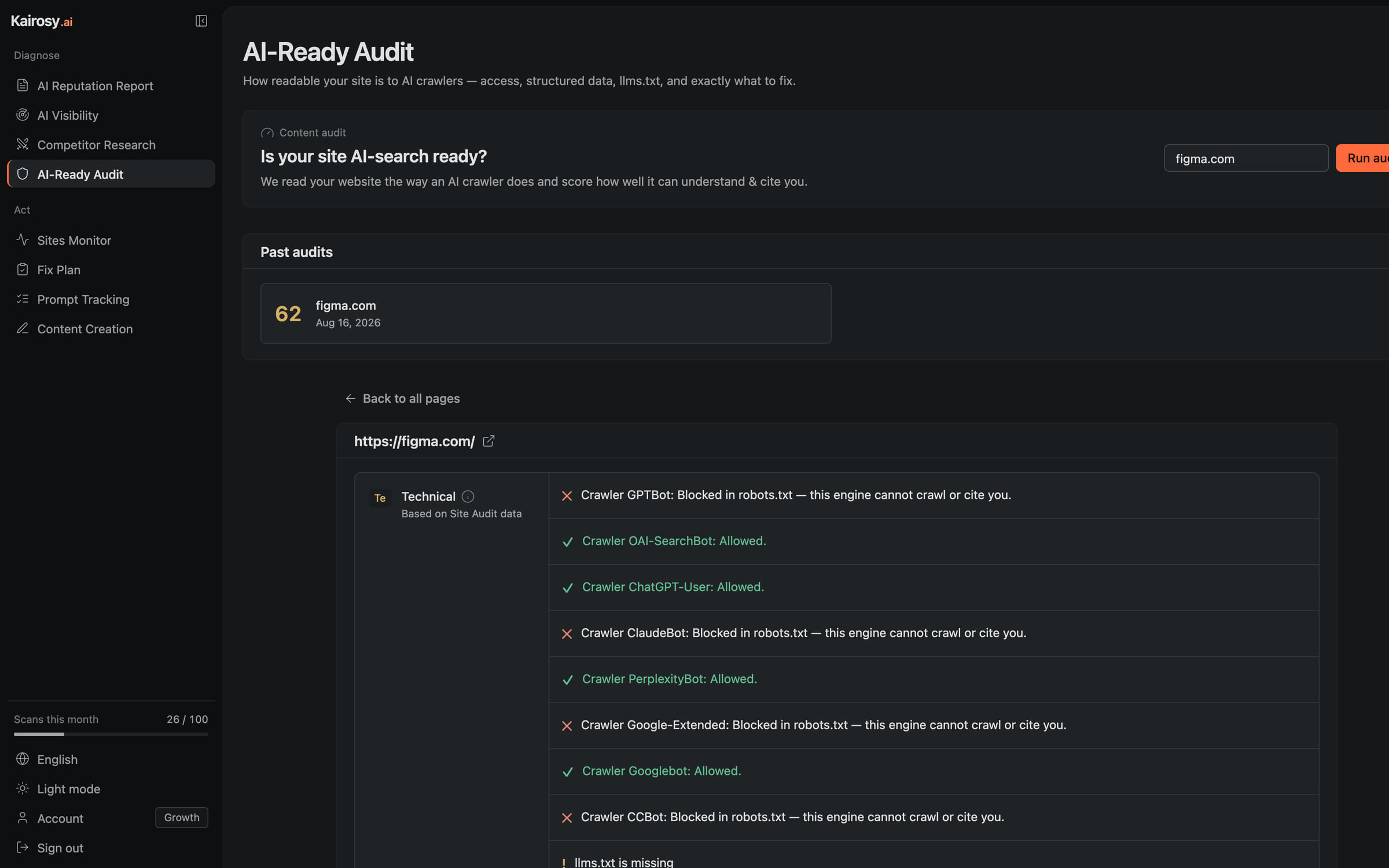Viewport: 1389px width, 868px height.
Task: Switch to Light mode
Action: tap(111, 789)
